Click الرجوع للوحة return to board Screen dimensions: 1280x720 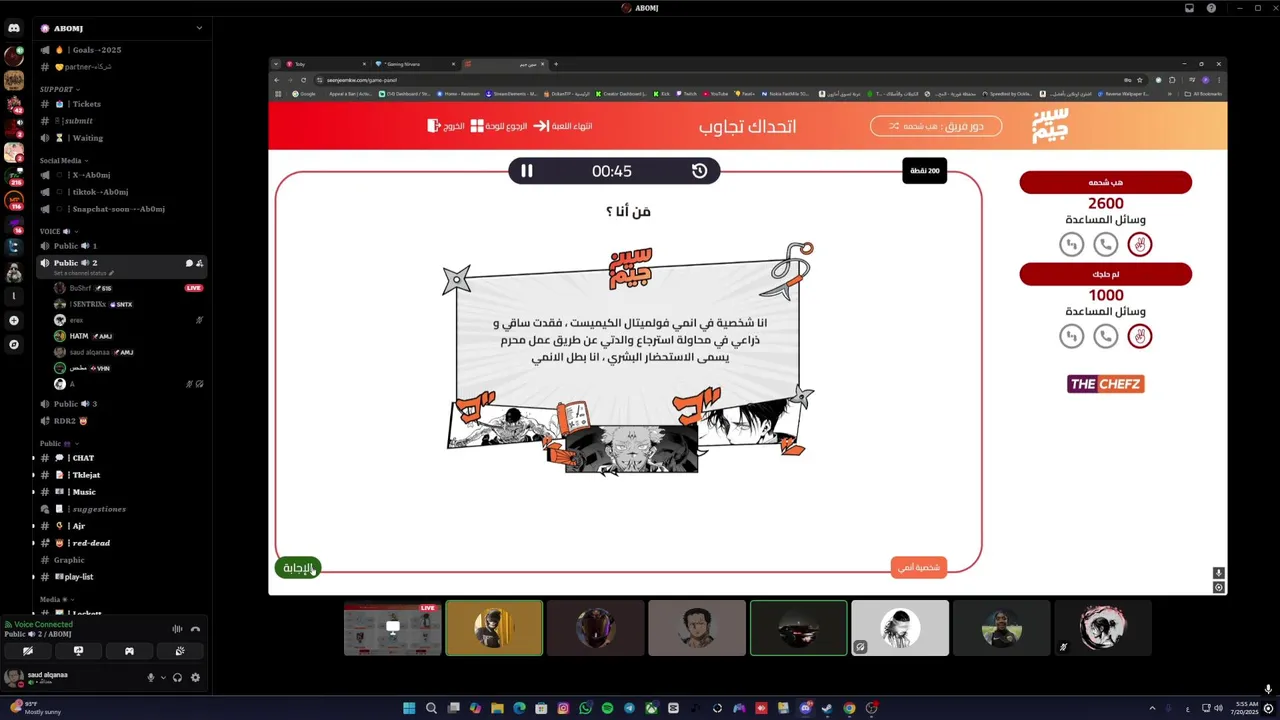click(x=498, y=126)
